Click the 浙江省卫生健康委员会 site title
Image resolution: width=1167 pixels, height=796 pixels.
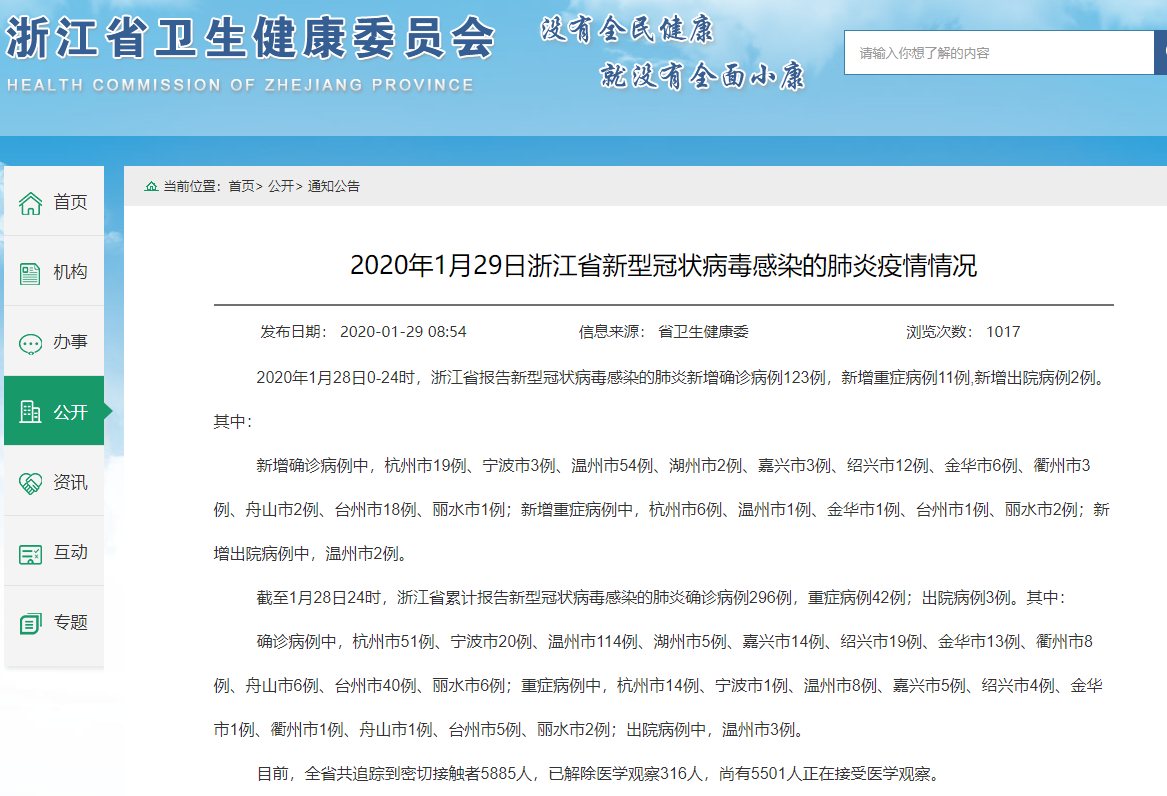pos(250,38)
